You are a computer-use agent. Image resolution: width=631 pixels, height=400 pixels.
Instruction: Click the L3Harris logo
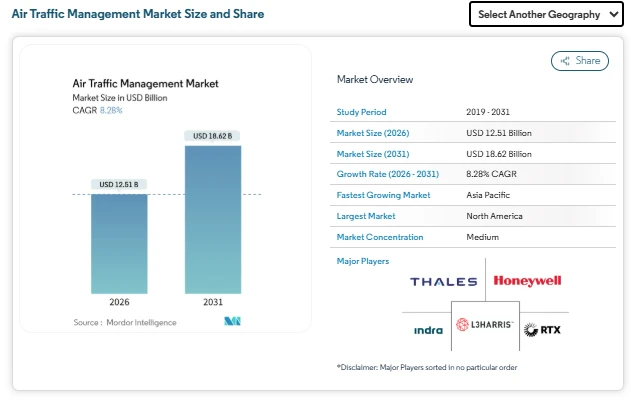[484, 326]
